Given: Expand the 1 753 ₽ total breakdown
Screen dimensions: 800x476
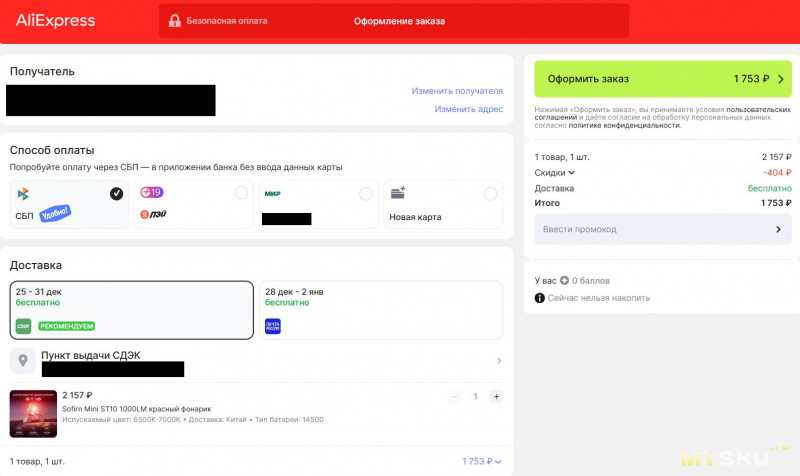Looking at the screenshot, I should pyautogui.click(x=482, y=461).
